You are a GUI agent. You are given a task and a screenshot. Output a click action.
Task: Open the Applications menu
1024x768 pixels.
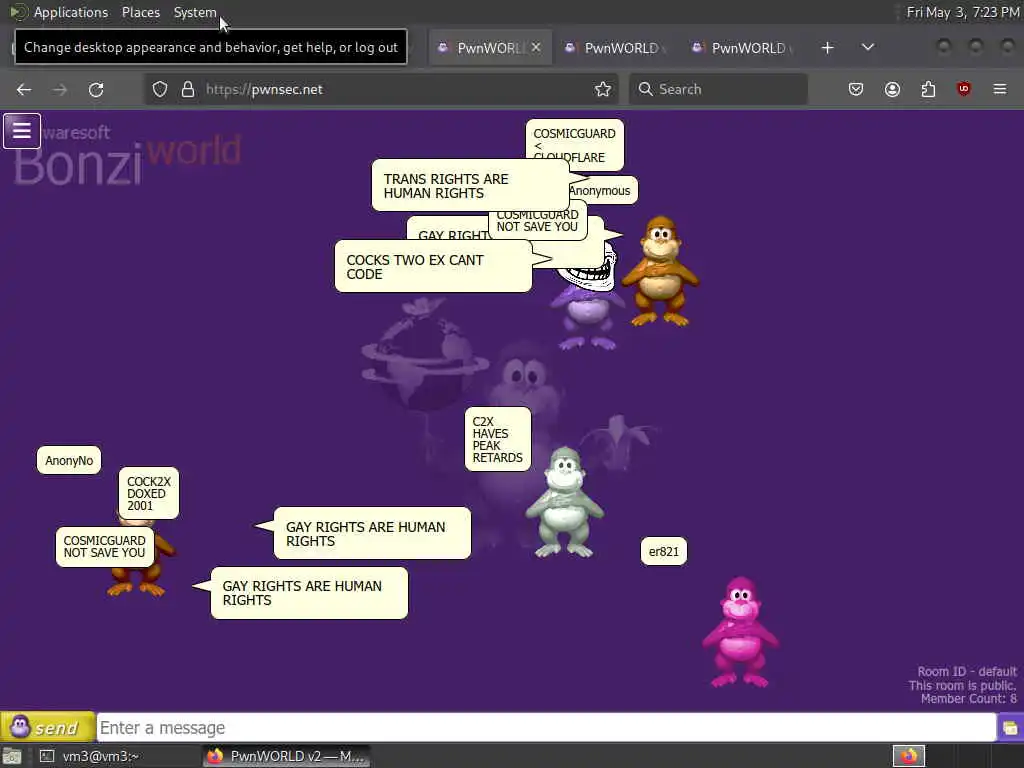click(x=71, y=12)
